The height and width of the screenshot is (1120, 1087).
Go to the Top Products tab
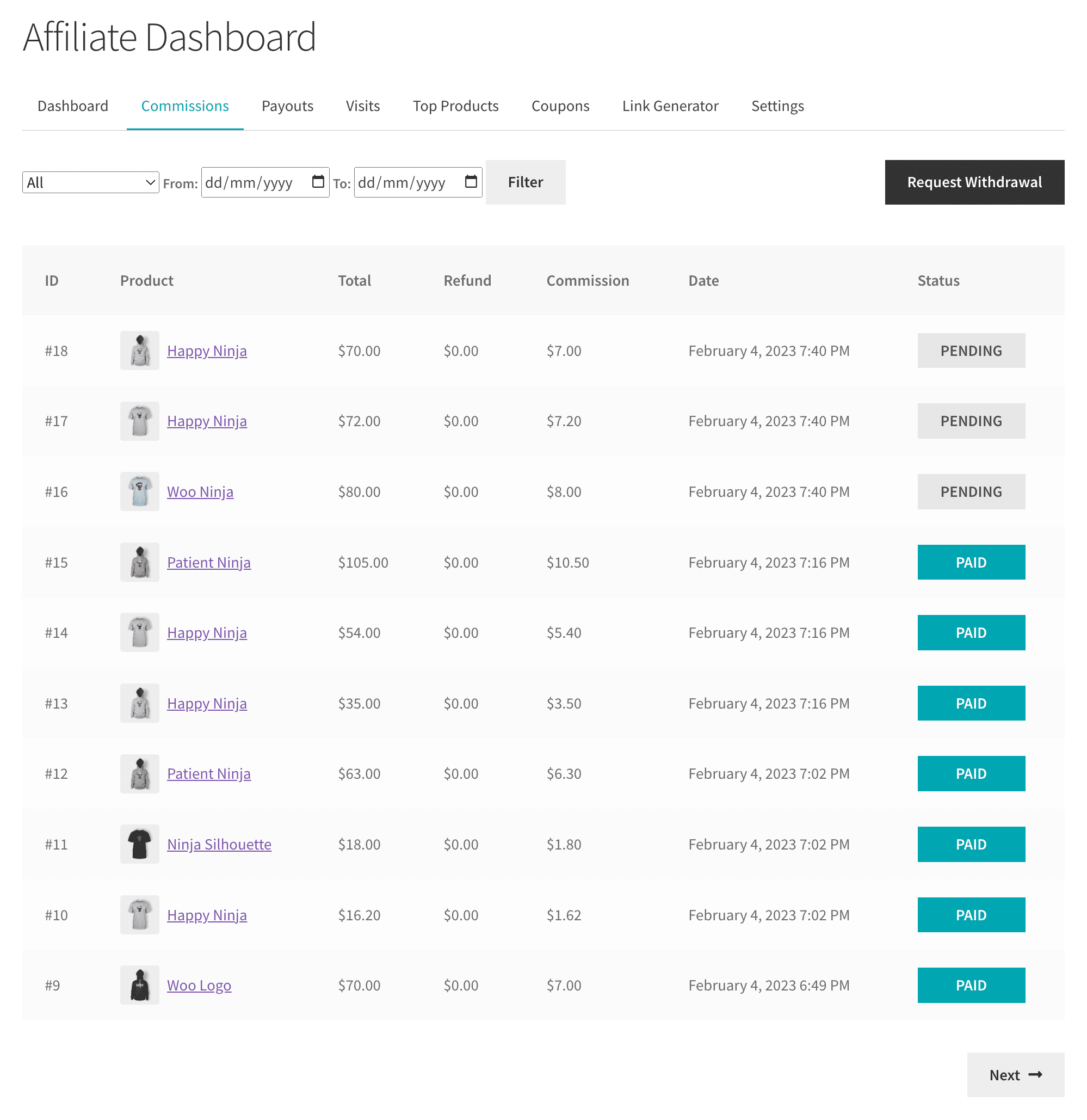tap(455, 106)
